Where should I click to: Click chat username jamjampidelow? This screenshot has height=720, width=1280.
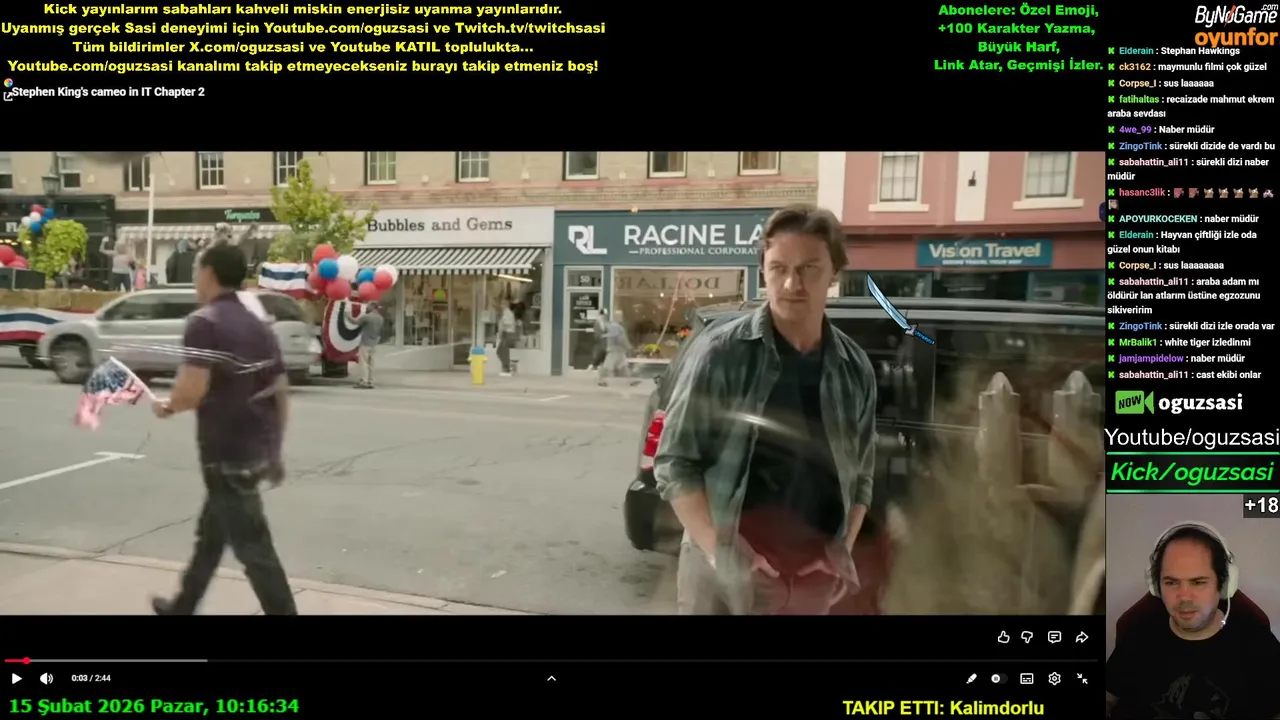coord(1153,358)
